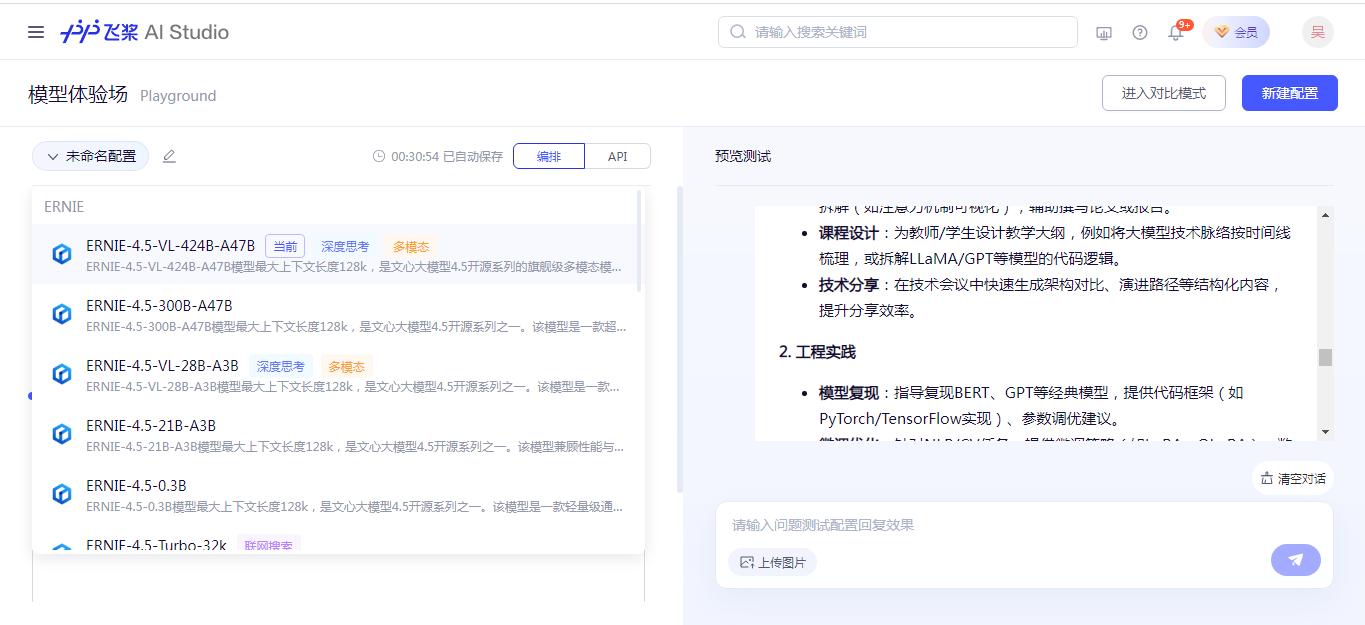Open the monitor dashboard icon in header
This screenshot has width=1365, height=625.
1104,32
